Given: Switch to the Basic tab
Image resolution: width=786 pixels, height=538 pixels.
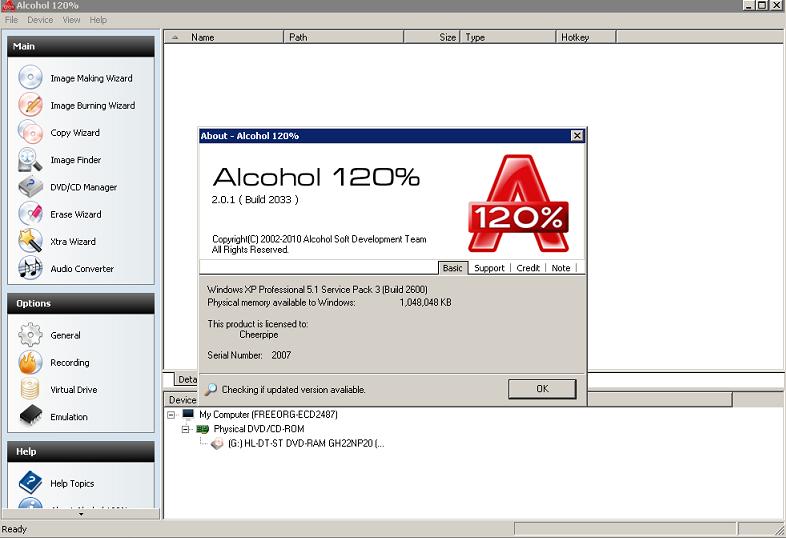Looking at the screenshot, I should click(453, 268).
